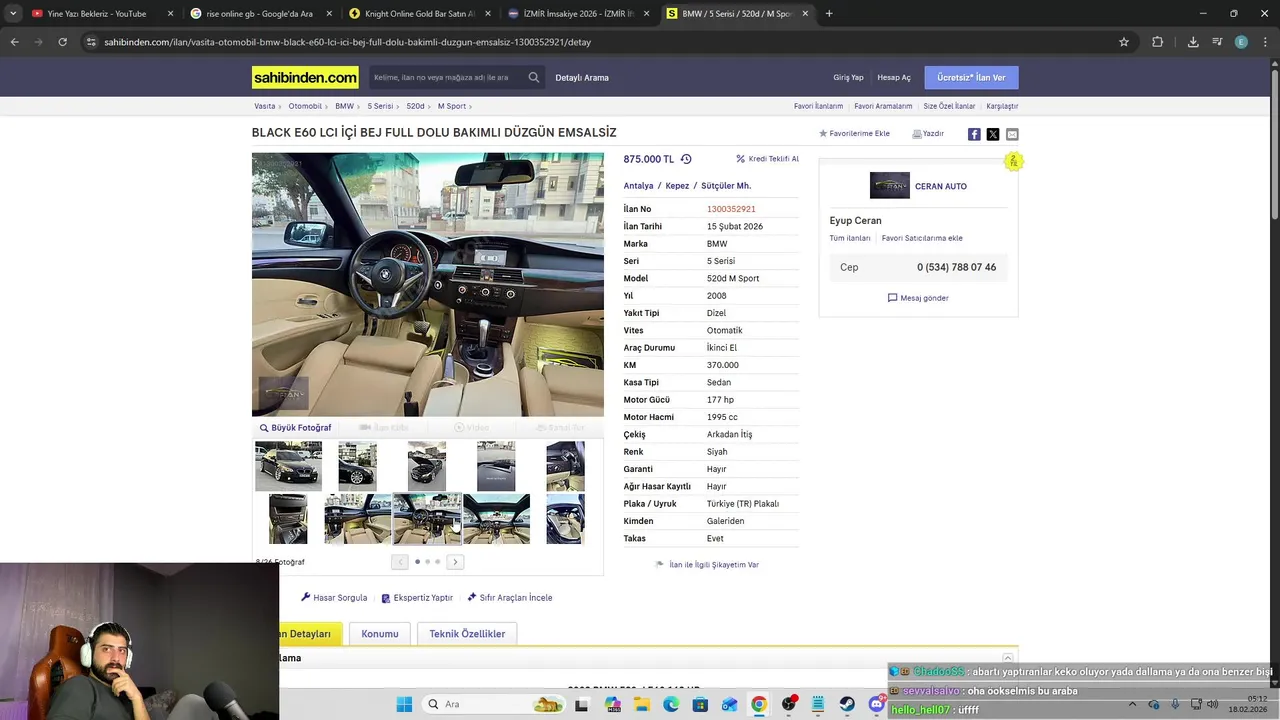Click the sahibinden.com yellow logo
This screenshot has width=1280, height=720.
[x=305, y=77]
